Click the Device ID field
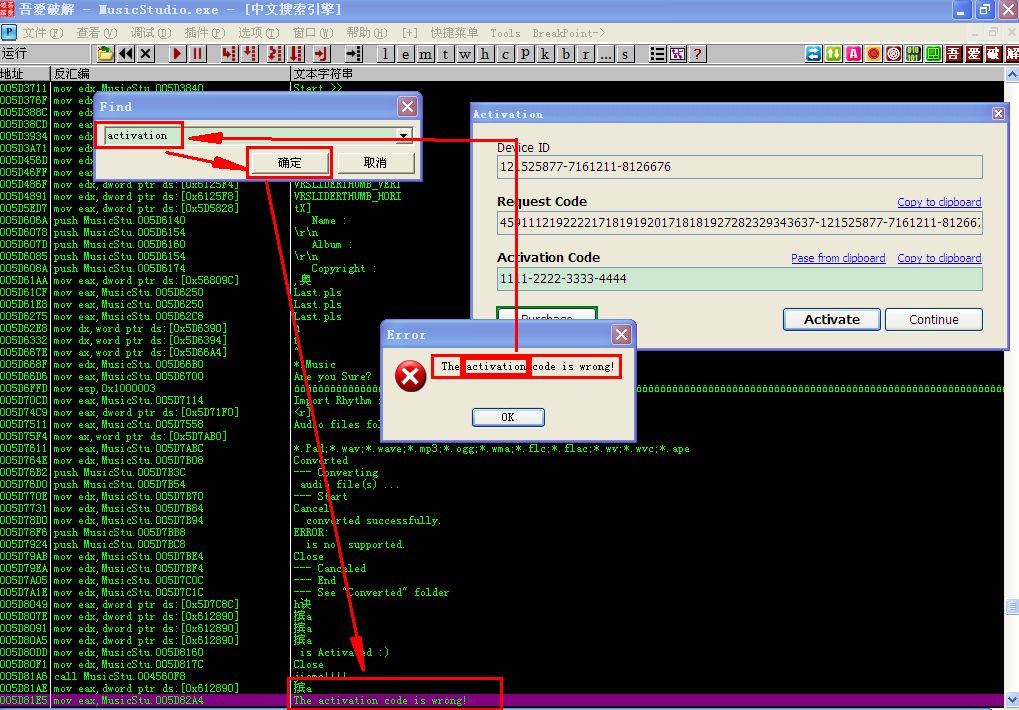 (740, 167)
